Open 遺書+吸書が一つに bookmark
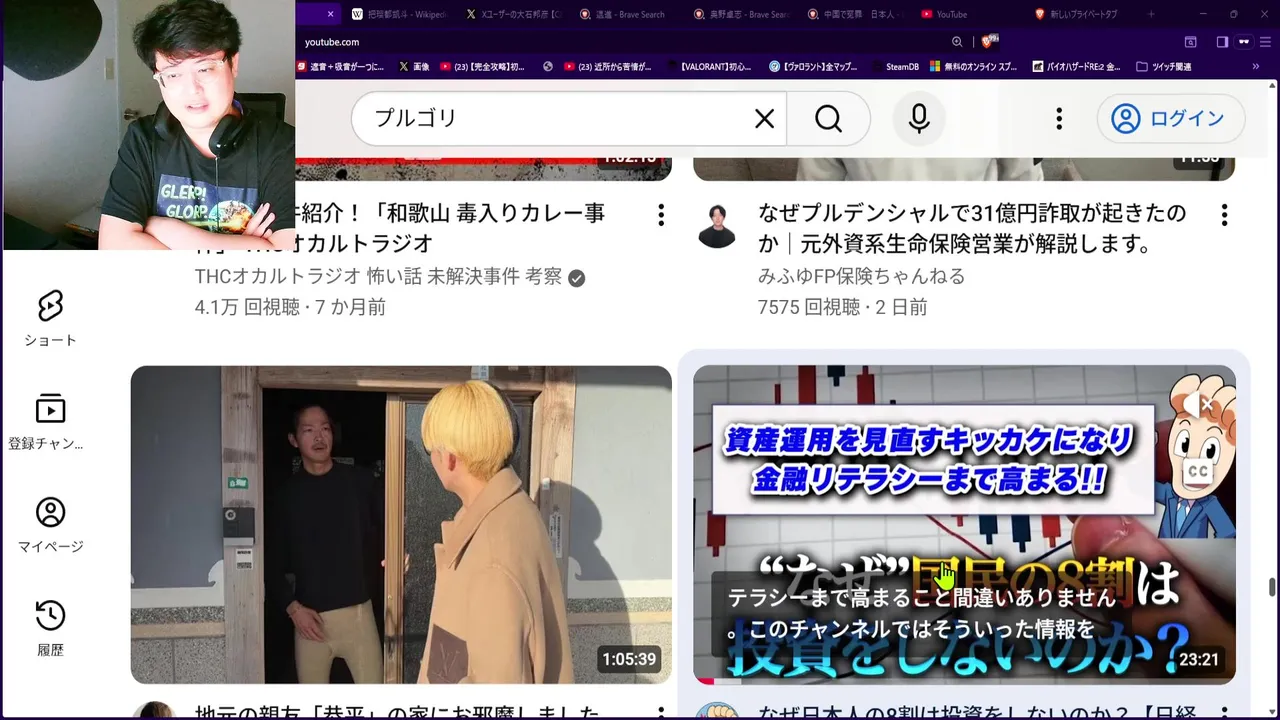Viewport: 1280px width, 720px height. pos(340,67)
